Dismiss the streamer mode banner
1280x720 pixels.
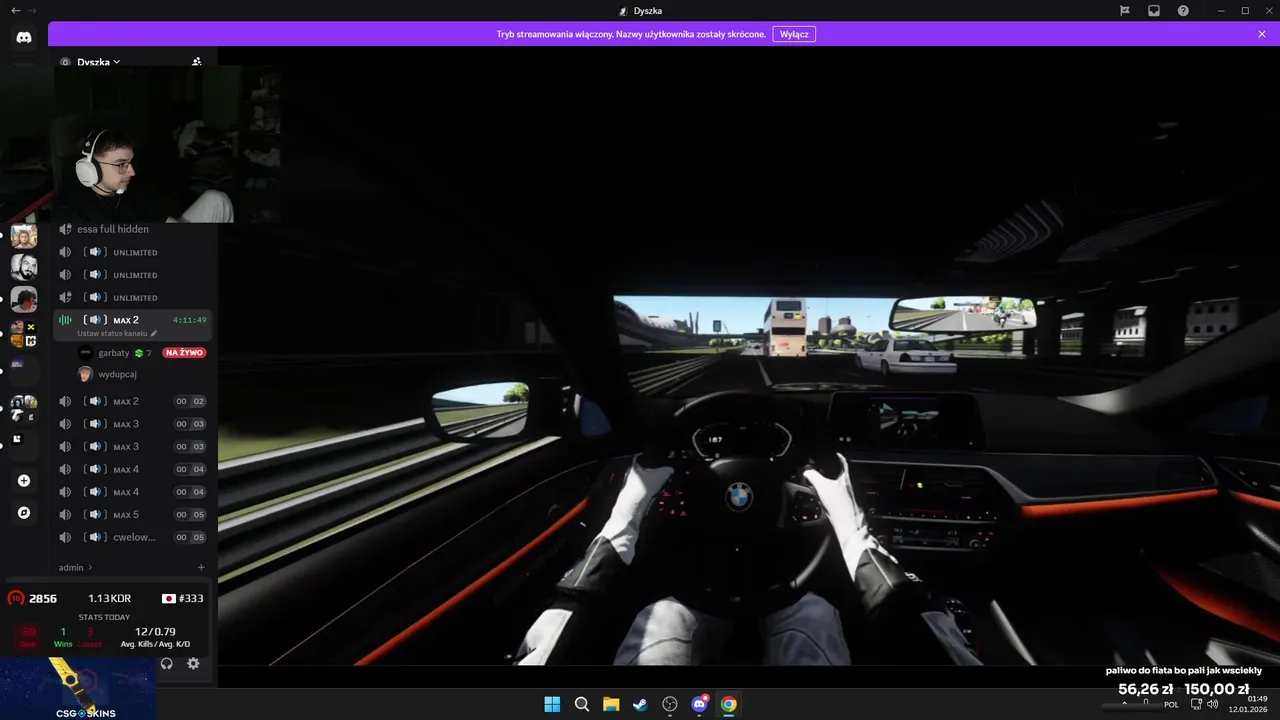(1262, 34)
